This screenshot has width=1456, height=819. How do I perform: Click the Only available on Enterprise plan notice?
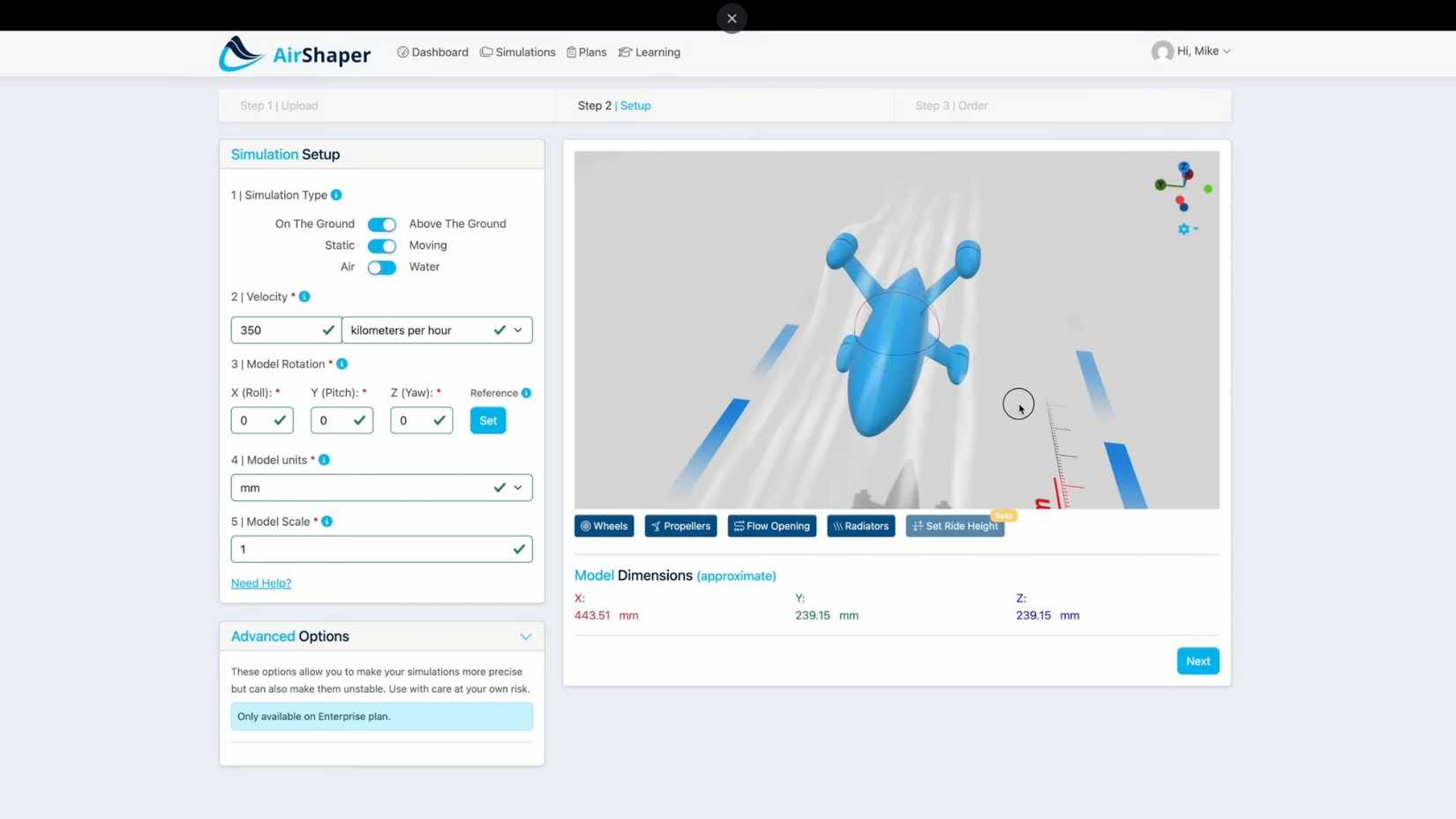tap(381, 717)
